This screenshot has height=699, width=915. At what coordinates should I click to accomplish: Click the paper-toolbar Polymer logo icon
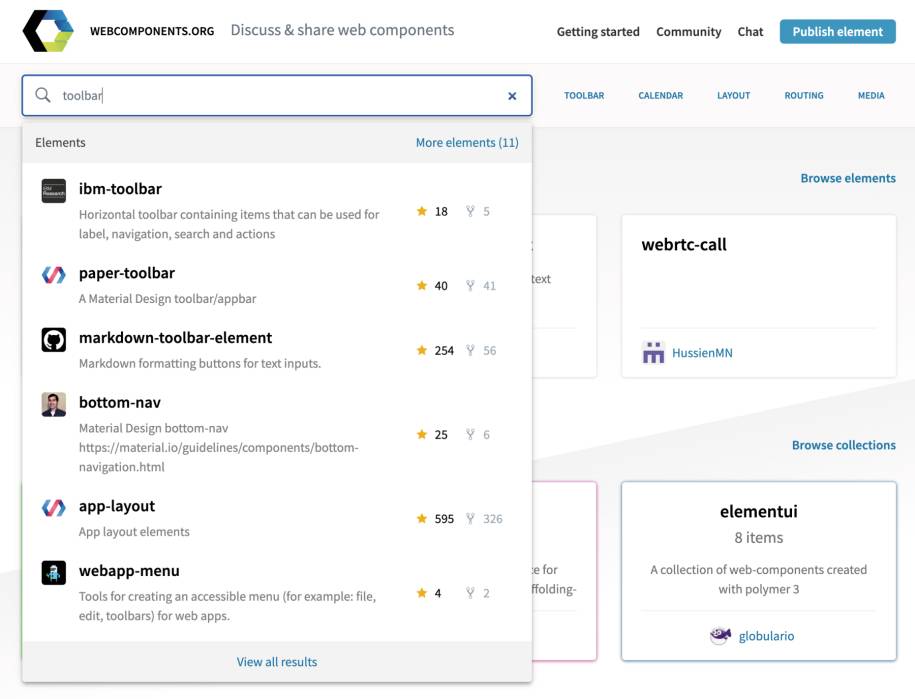click(54, 275)
